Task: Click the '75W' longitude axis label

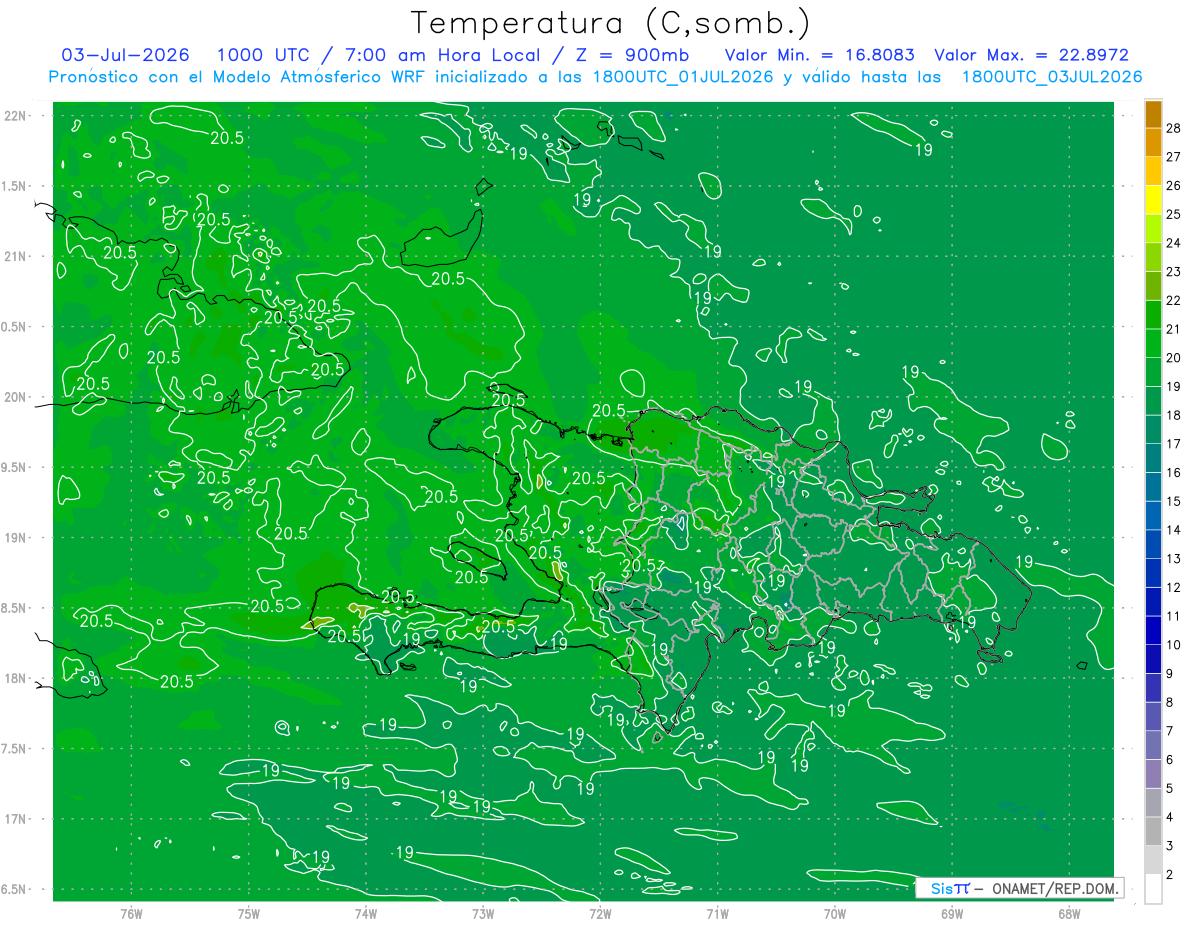Action: [x=248, y=913]
